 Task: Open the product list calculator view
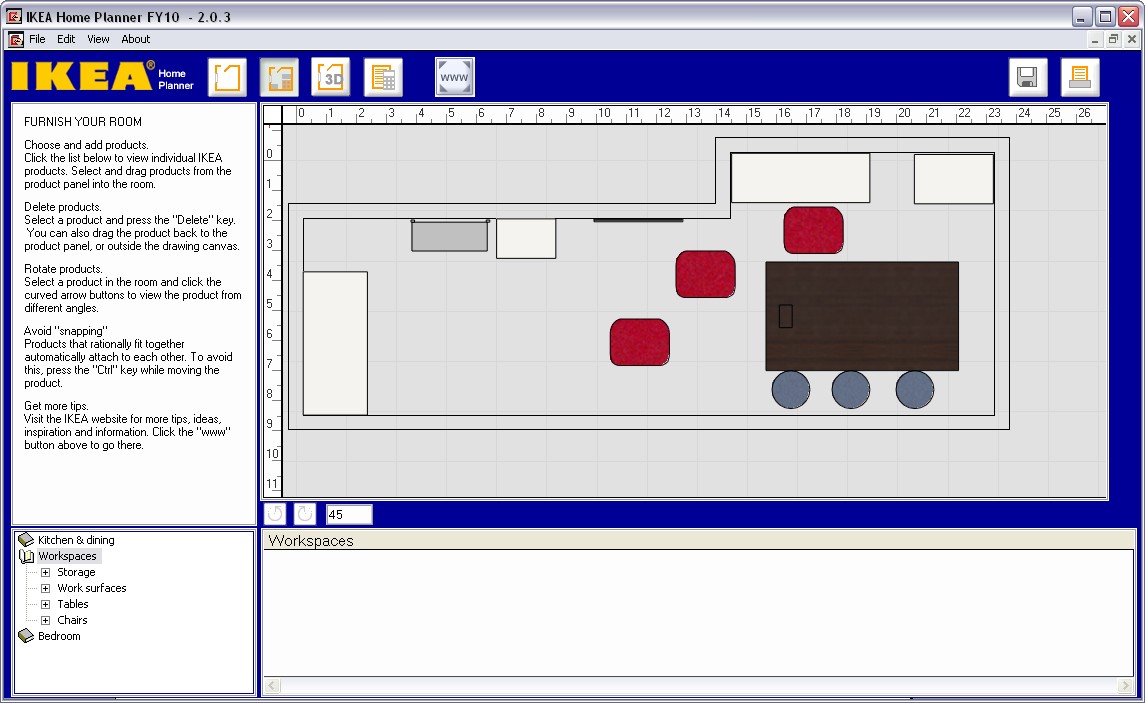[x=383, y=77]
